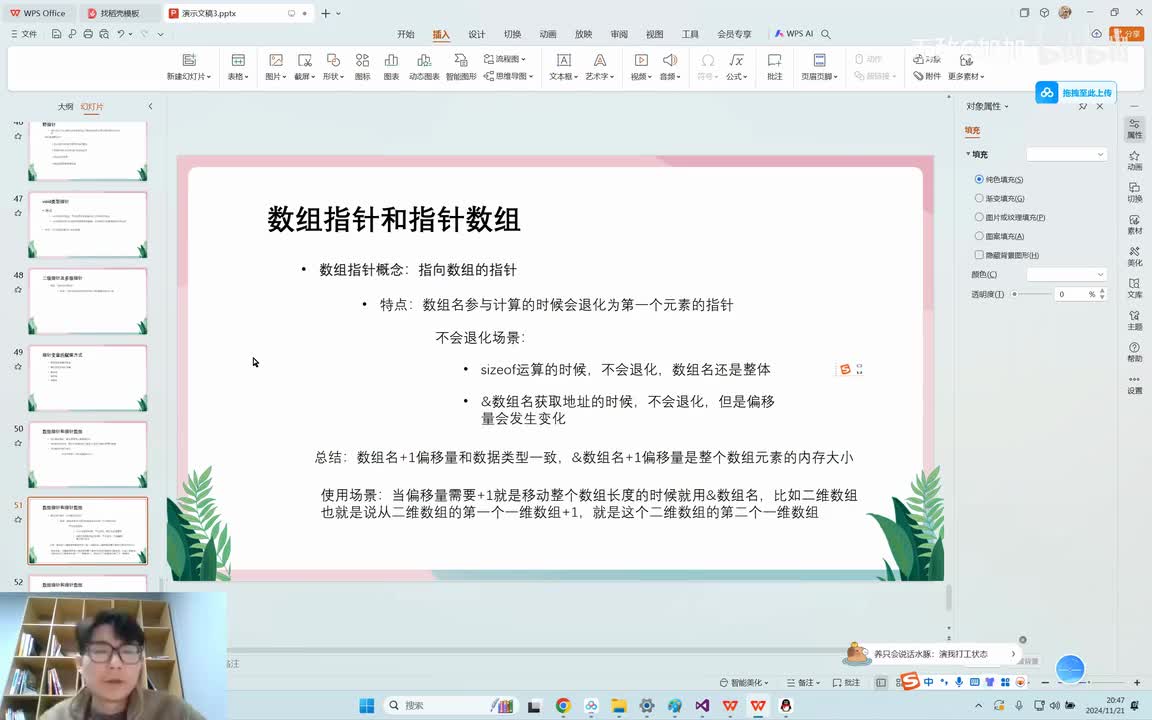This screenshot has height=720, width=1152.
Task: Add a 批注 comment from the ribbon
Action: [x=774, y=66]
